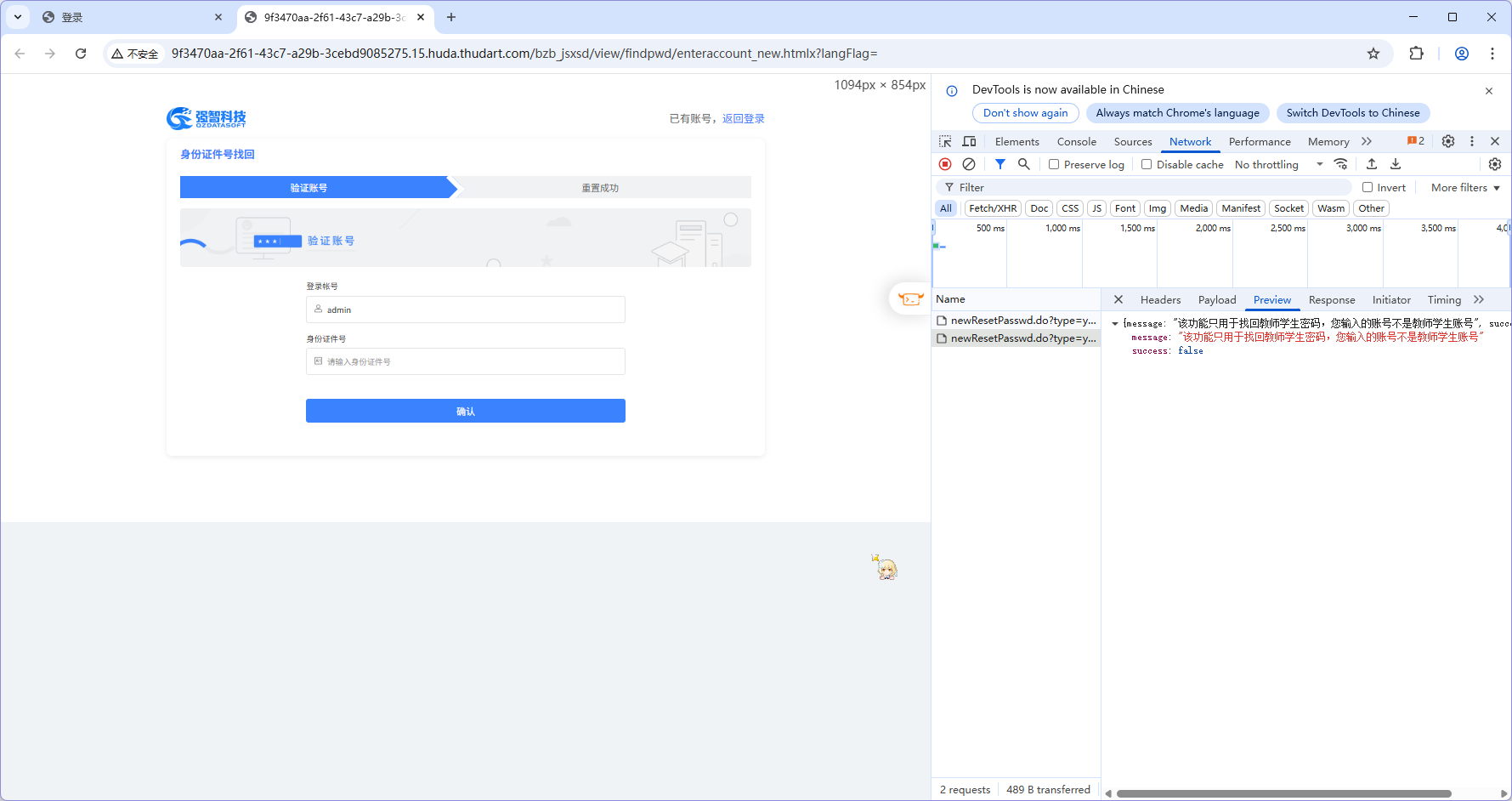The image size is (1512, 801).
Task: Toggle the device toolbar icon
Action: click(969, 141)
